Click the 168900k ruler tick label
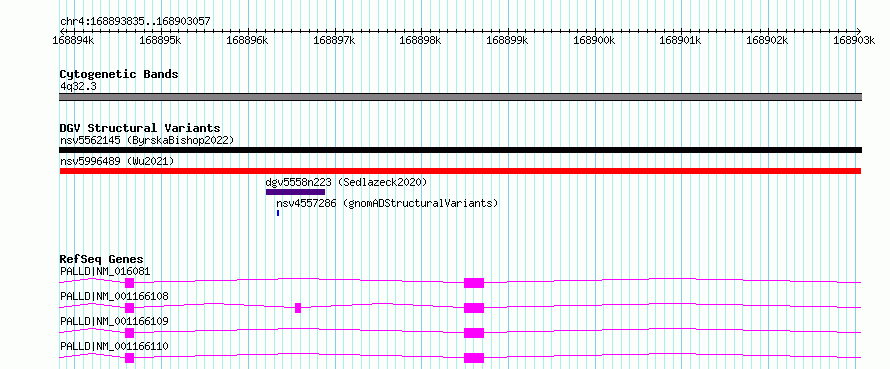Screen dimensions: 890x369 tap(594, 40)
